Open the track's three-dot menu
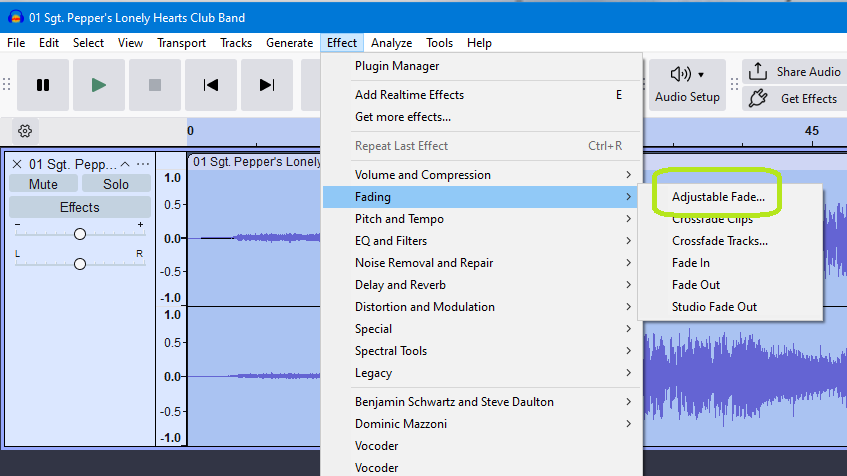The width and height of the screenshot is (847, 476). click(143, 164)
